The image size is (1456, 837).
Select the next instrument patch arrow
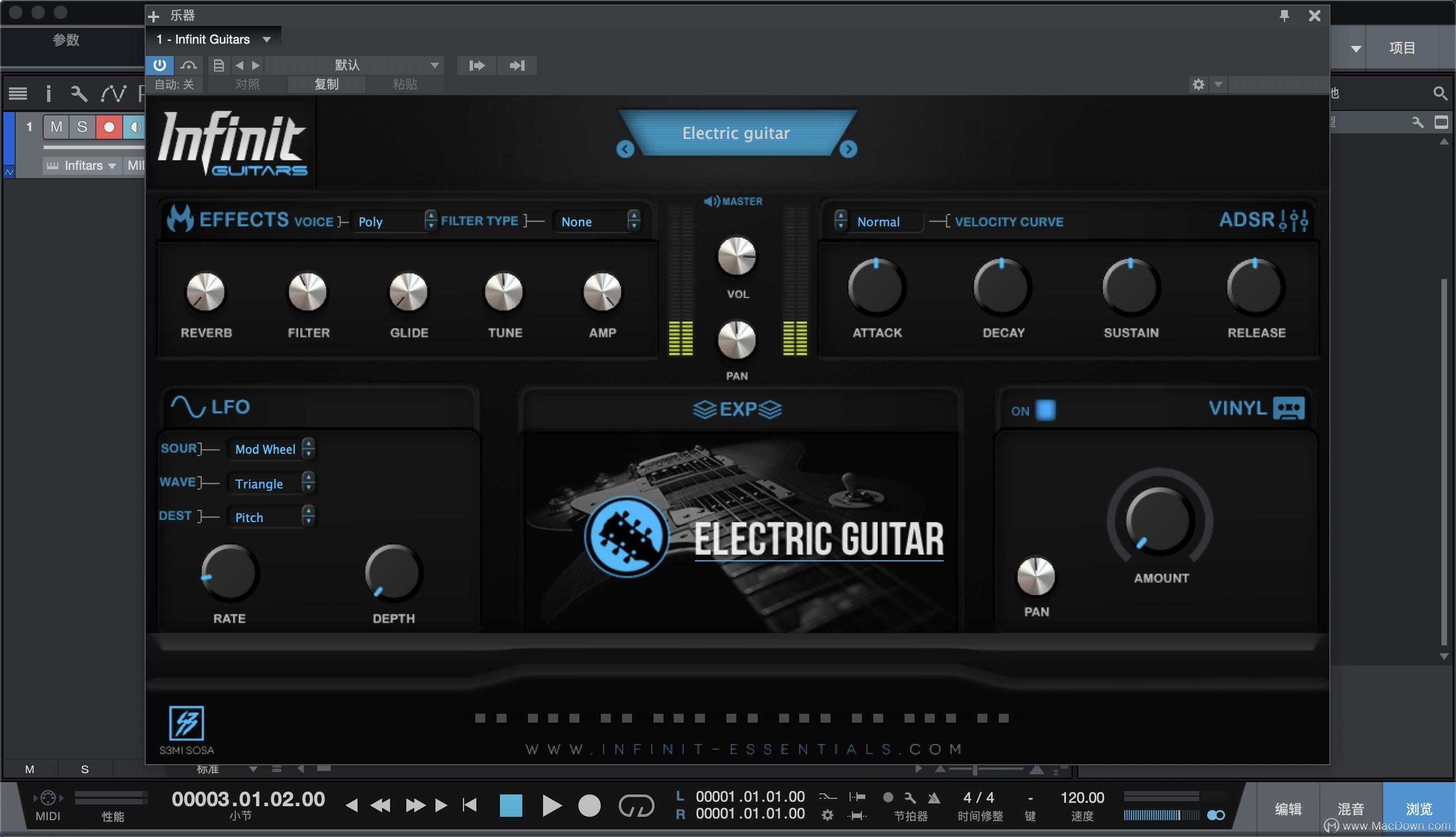(x=848, y=149)
